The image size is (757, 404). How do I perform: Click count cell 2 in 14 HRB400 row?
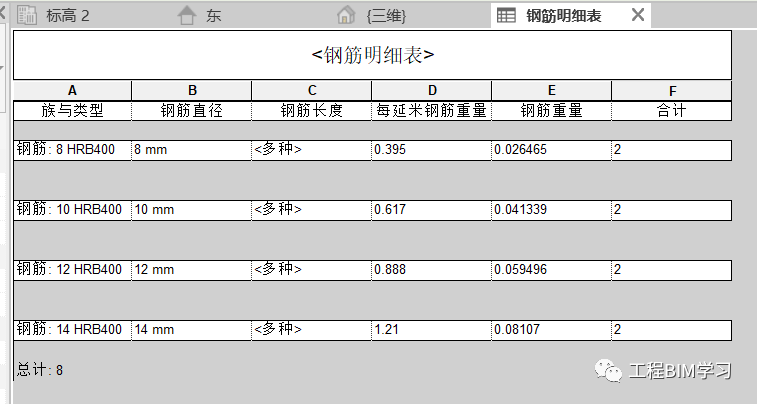point(672,330)
